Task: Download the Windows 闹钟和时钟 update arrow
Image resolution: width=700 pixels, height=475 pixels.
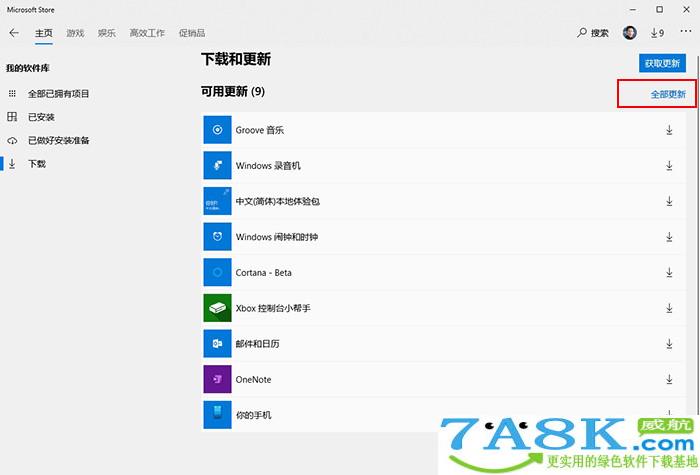Action: point(669,237)
